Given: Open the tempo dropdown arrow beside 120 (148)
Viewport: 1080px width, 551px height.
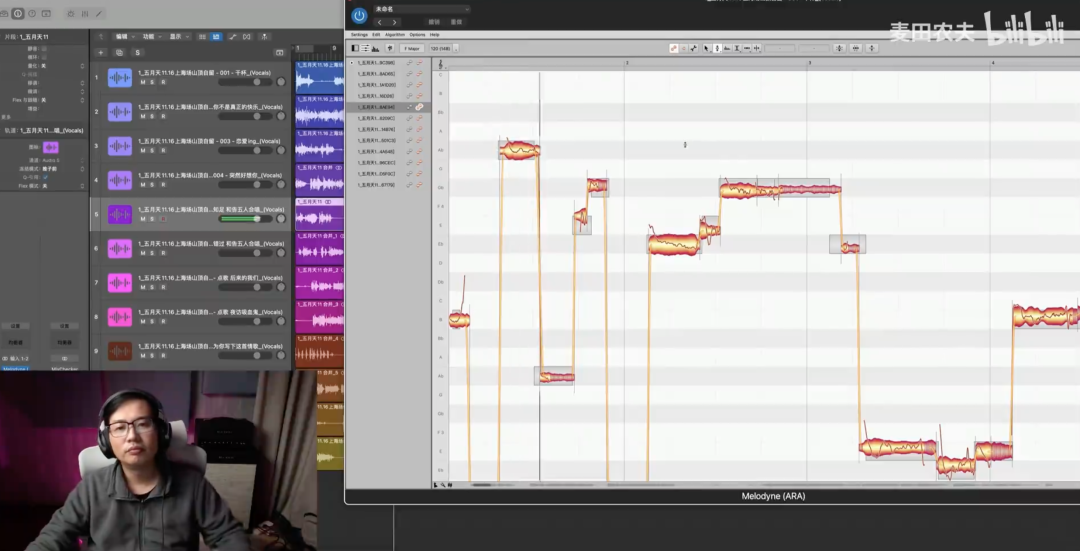Looking at the screenshot, I should coord(456,48).
